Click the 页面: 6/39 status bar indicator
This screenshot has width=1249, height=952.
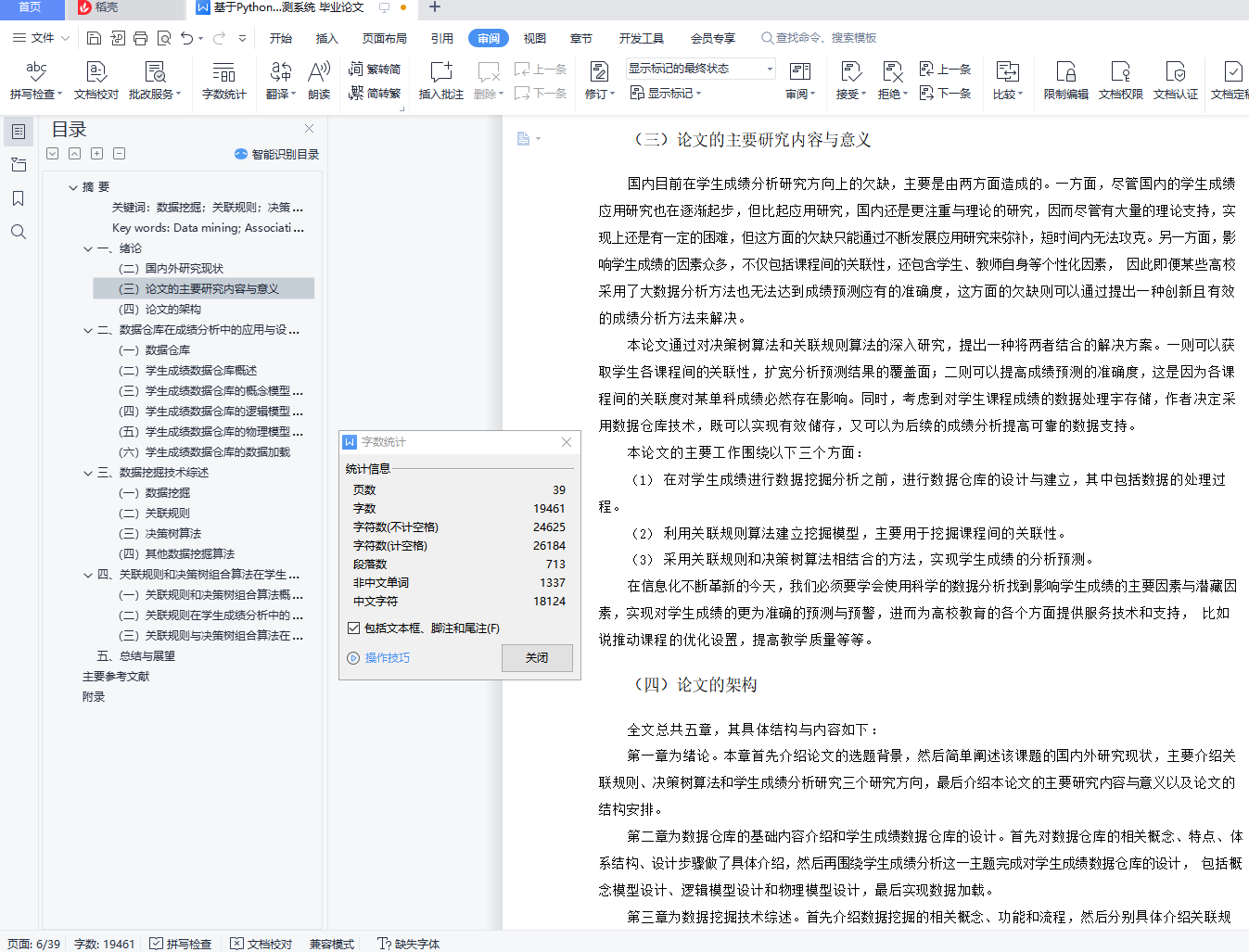click(33, 944)
